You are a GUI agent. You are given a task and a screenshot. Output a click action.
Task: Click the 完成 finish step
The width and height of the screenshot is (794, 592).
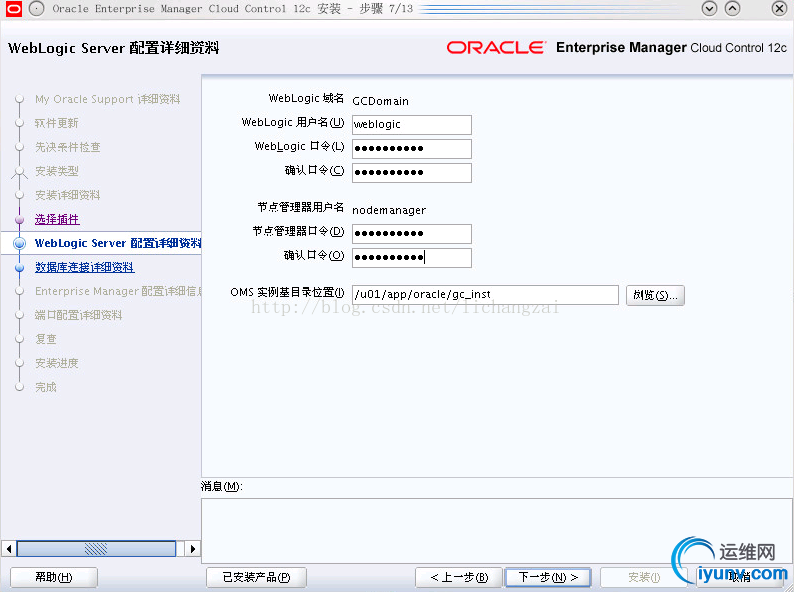click(x=46, y=387)
